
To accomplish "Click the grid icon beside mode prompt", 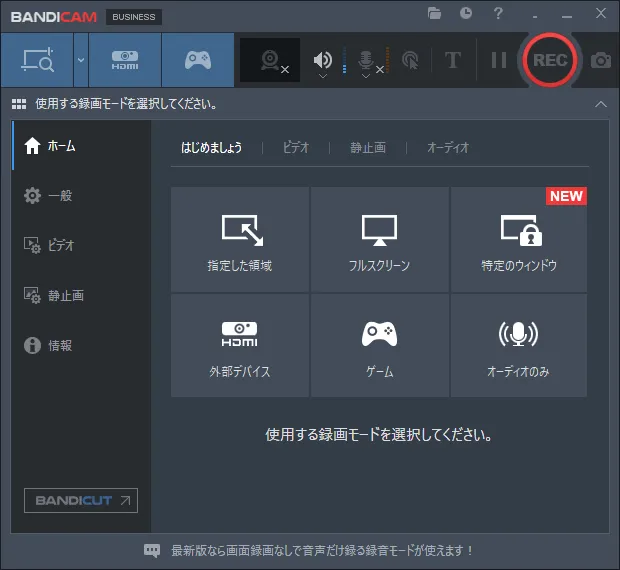I will tap(19, 104).
